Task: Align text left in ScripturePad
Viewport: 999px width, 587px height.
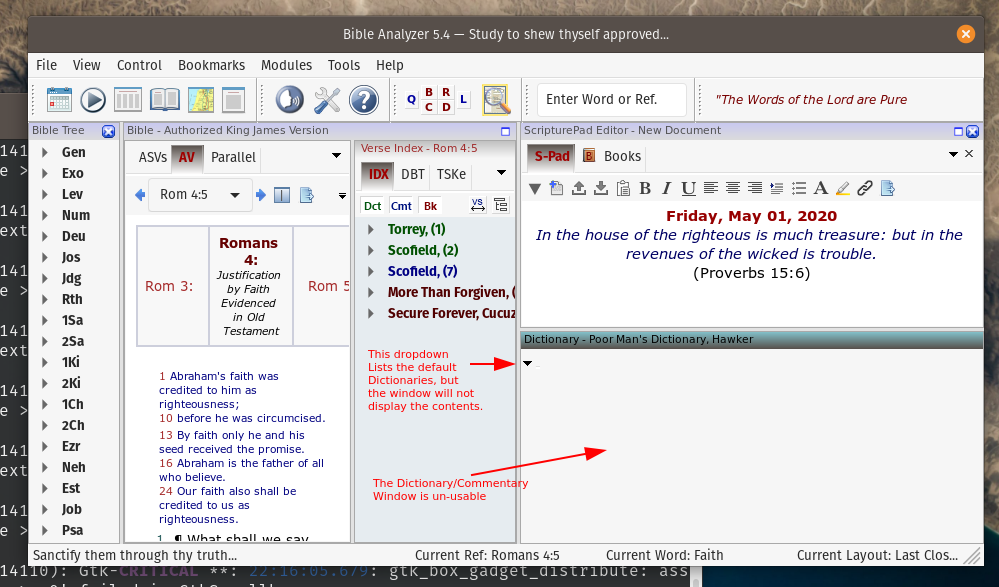Action: point(710,188)
